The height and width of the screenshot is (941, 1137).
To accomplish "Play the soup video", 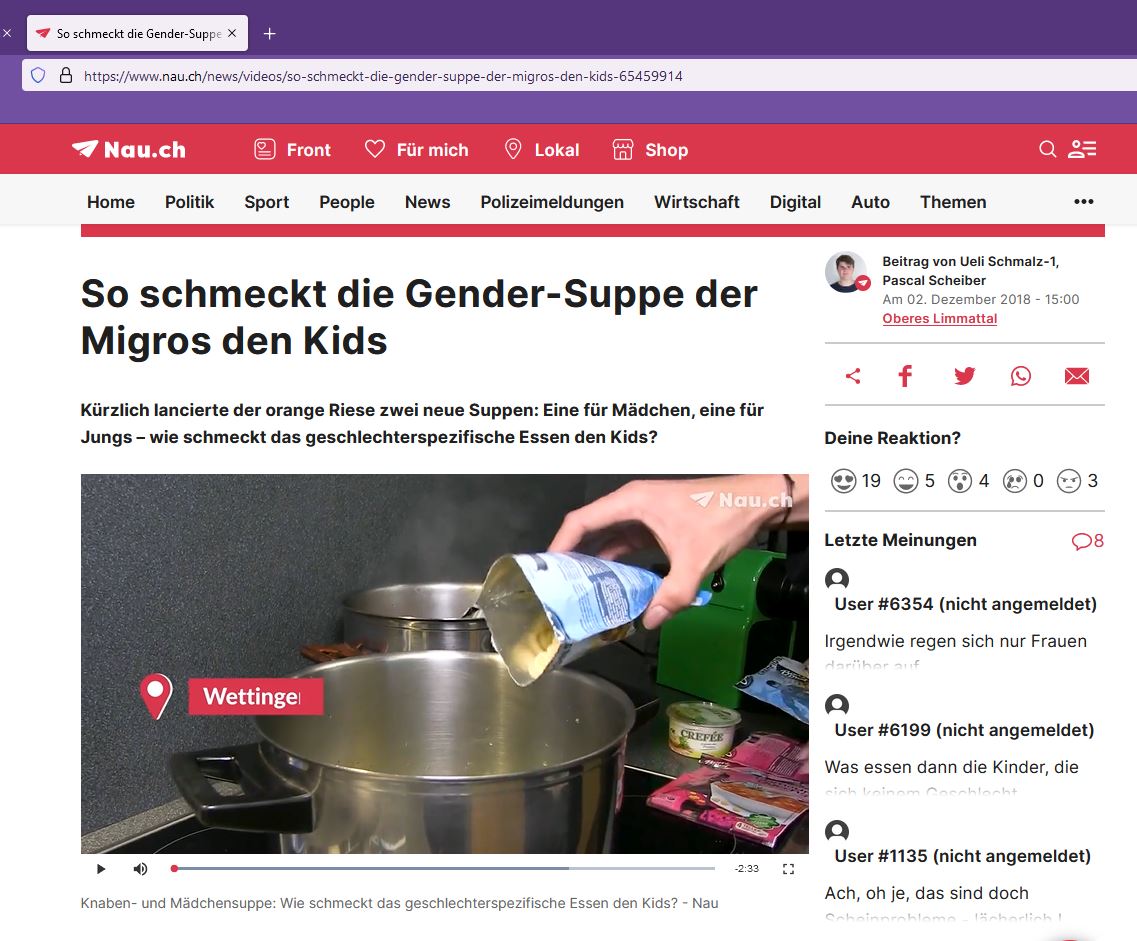I will pyautogui.click(x=101, y=869).
